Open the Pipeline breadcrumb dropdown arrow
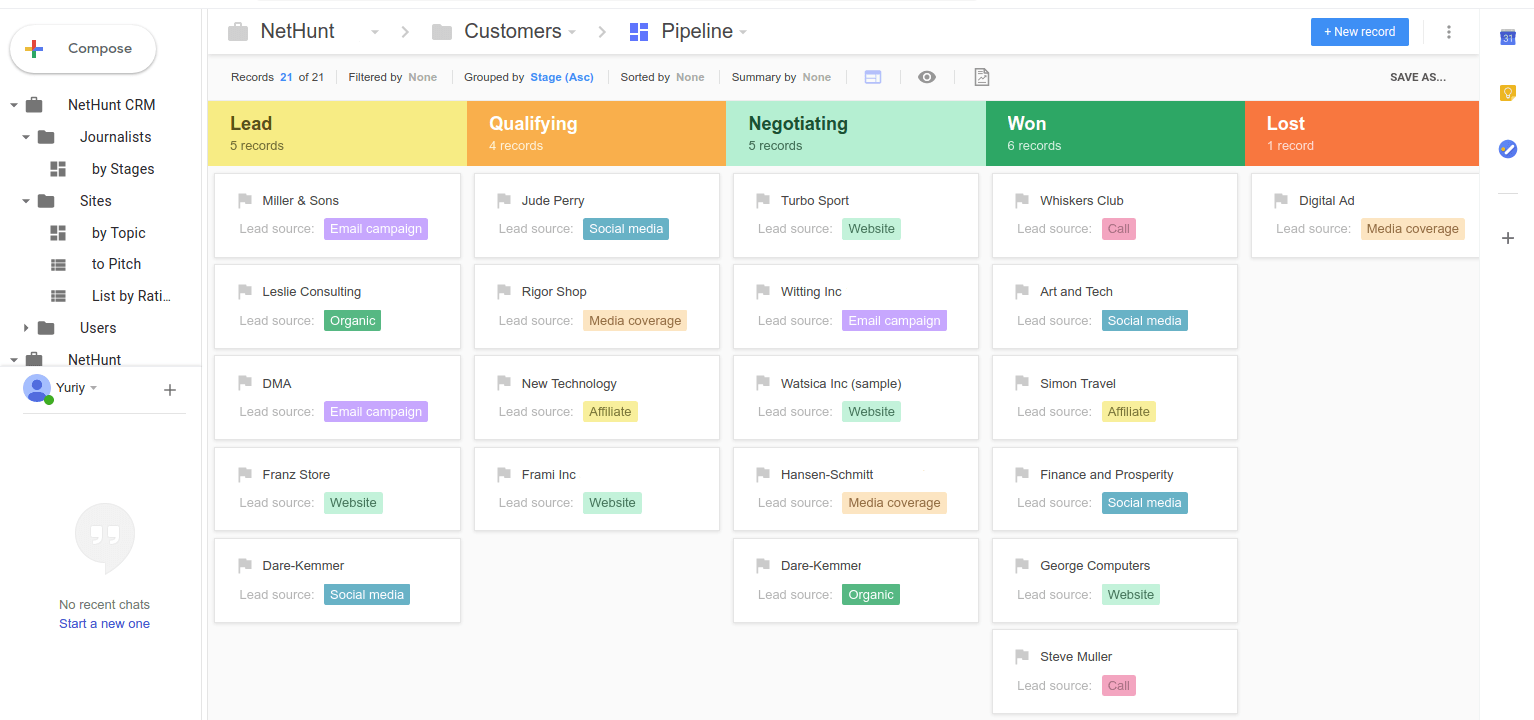The width and height of the screenshot is (1534, 720). click(x=743, y=32)
